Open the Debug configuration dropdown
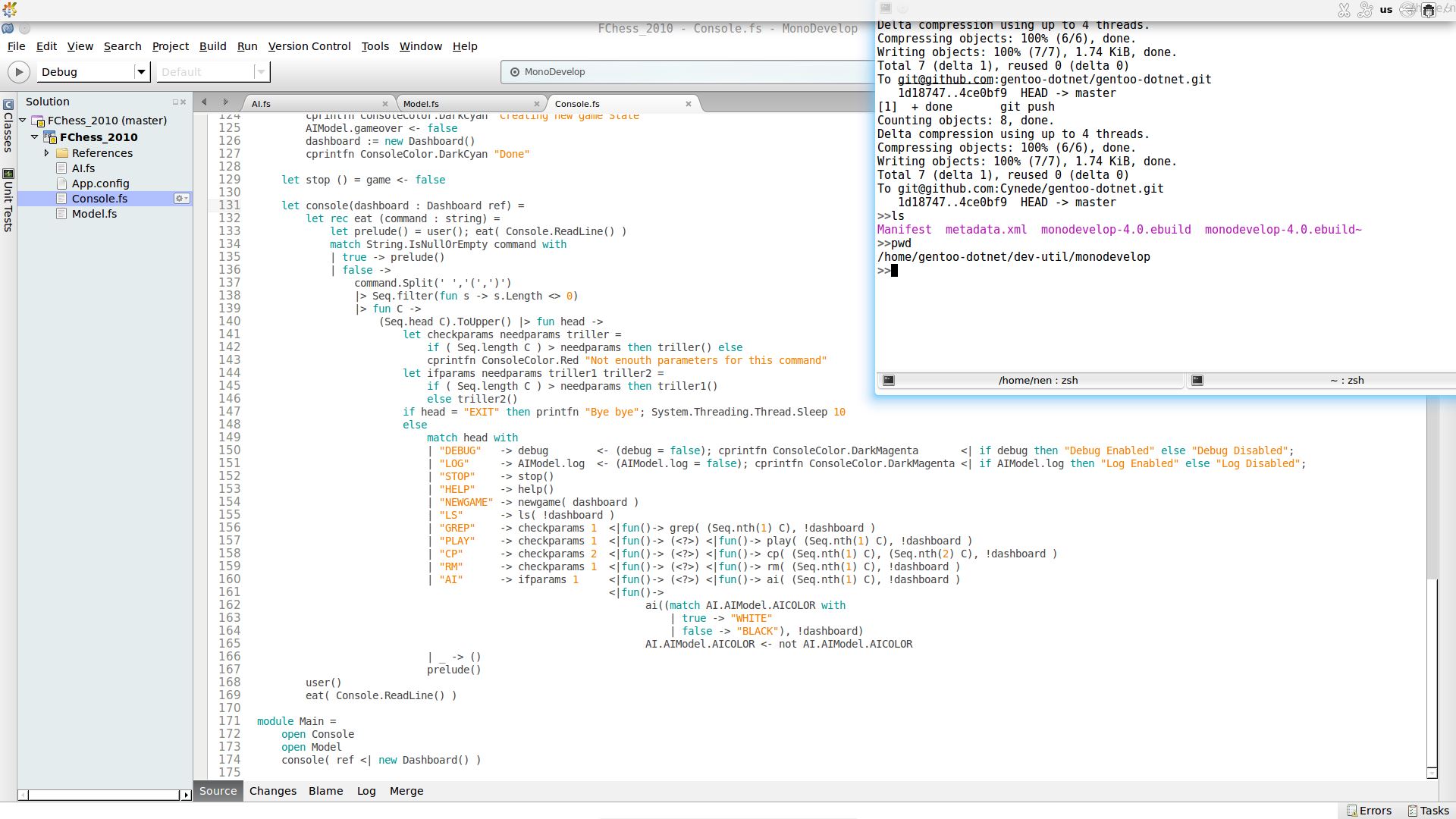Image resolution: width=1456 pixels, height=819 pixels. [x=141, y=72]
